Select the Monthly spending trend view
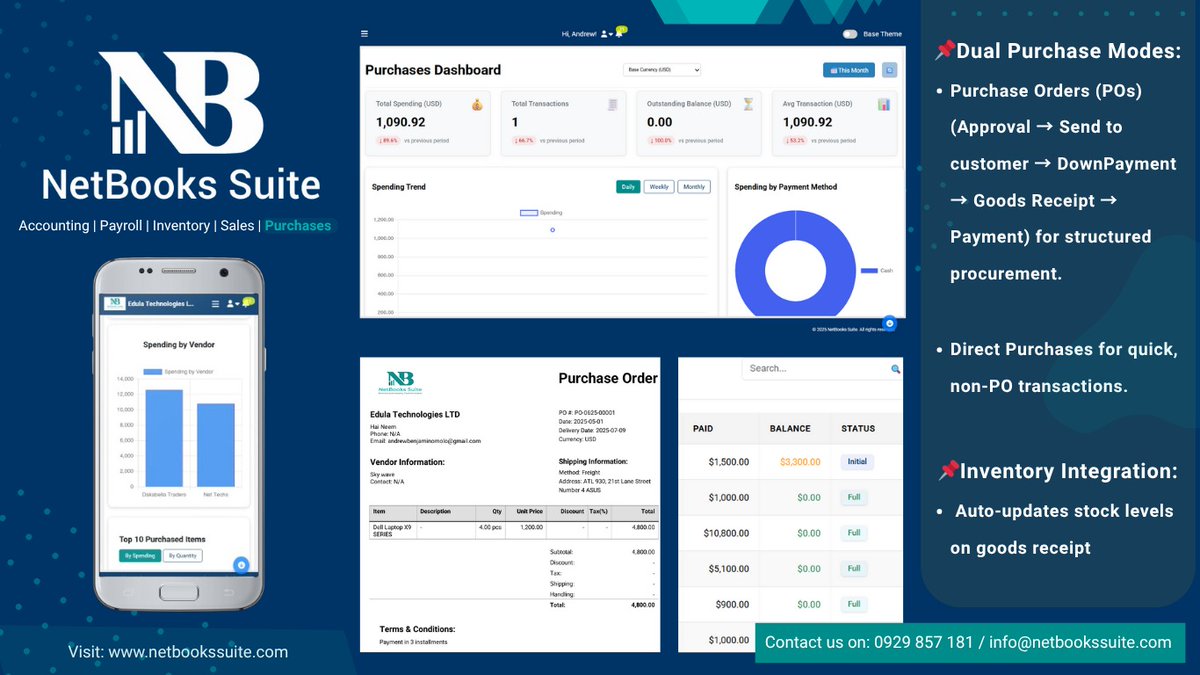 tap(694, 187)
